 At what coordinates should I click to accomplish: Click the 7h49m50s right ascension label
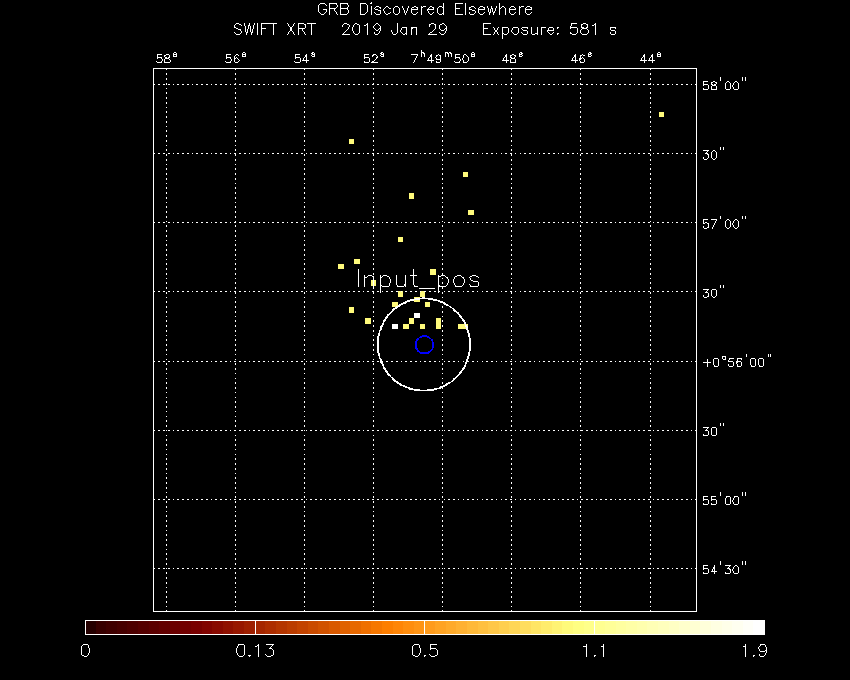[443, 58]
